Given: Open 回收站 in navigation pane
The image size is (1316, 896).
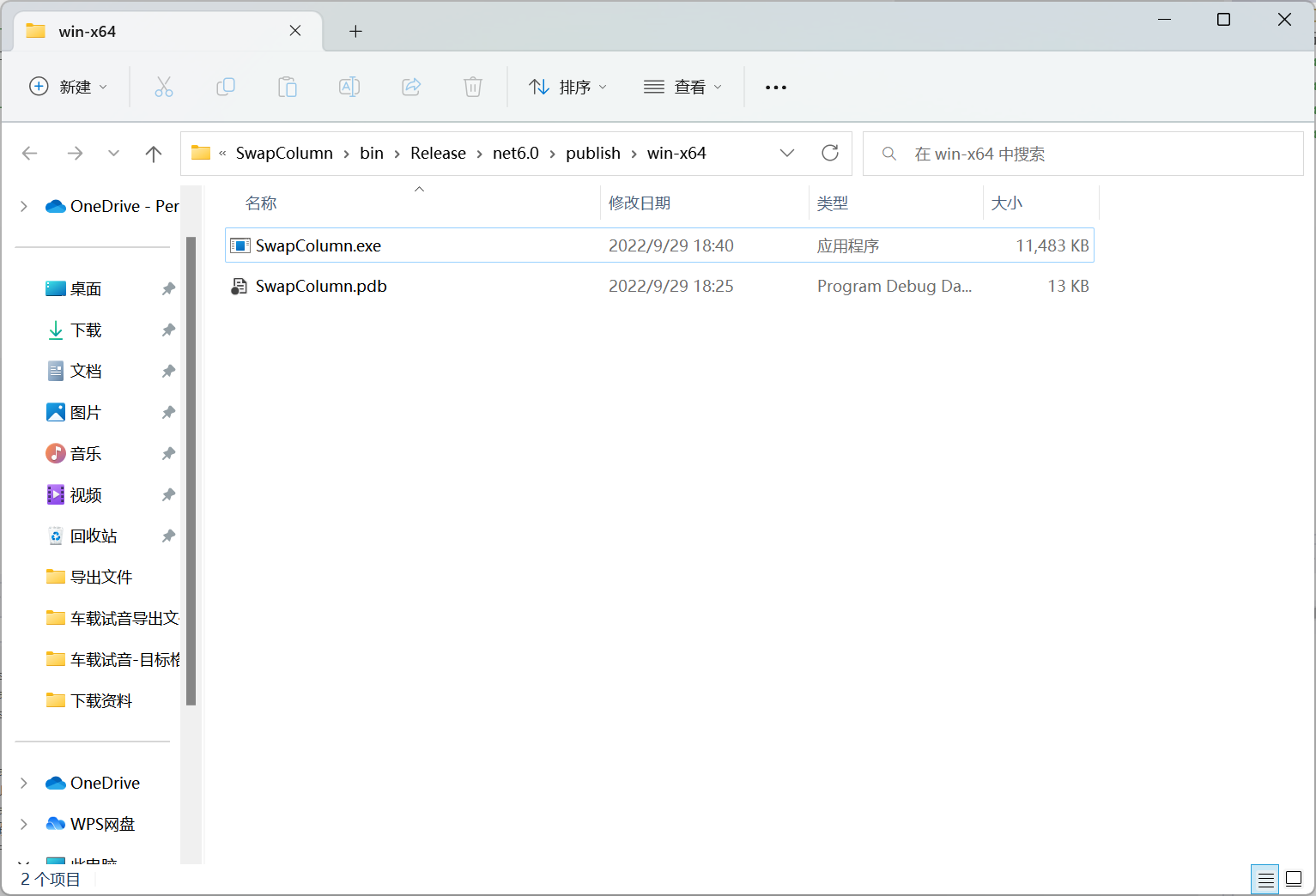Looking at the screenshot, I should pyautogui.click(x=94, y=536).
